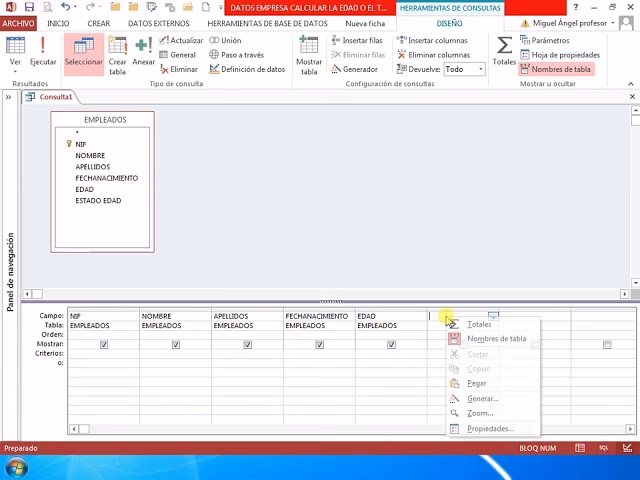
Task: Choose Nombres de tabla in context menu
Action: (x=493, y=339)
